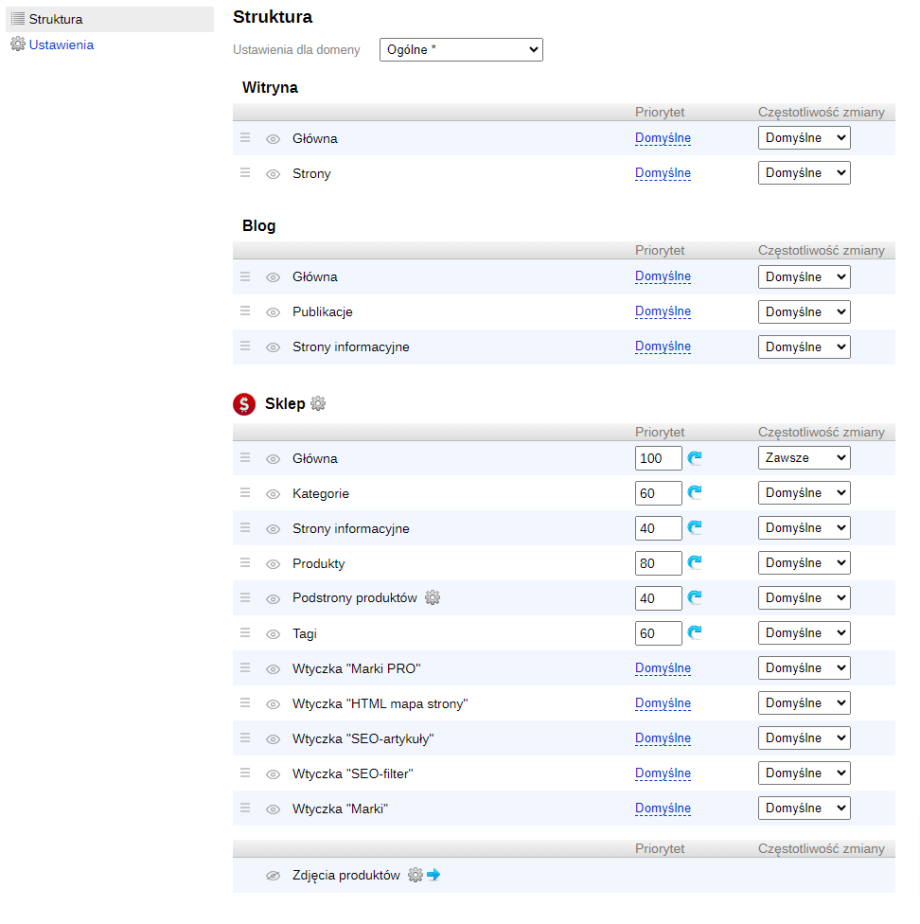Toggle visibility eye for Wtyczka "Marki PRO"
The width and height of the screenshot is (920, 924).
coord(273,669)
